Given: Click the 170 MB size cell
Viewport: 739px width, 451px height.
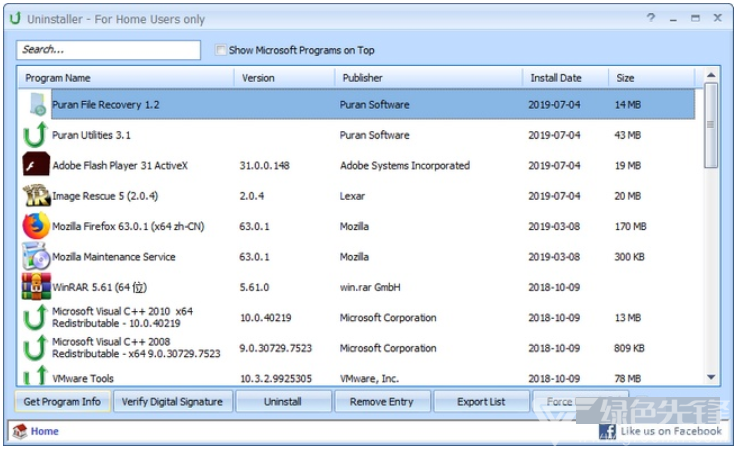Looking at the screenshot, I should pyautogui.click(x=630, y=226).
